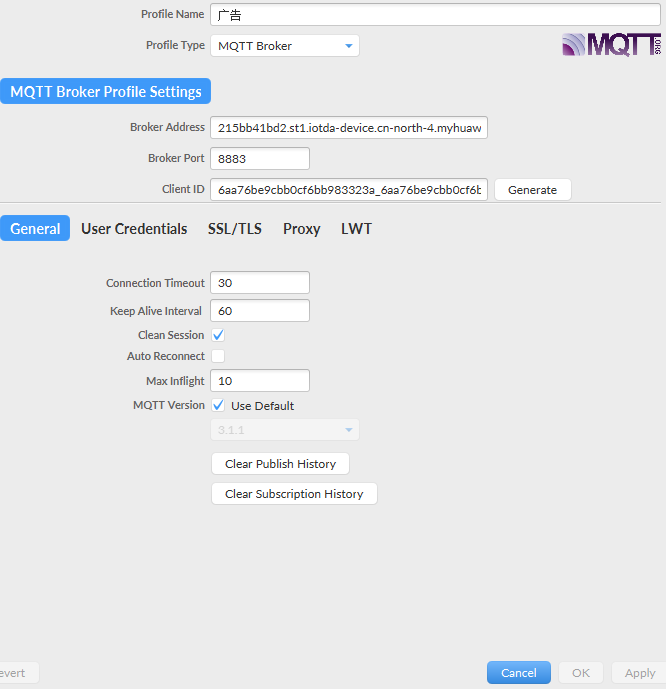The width and height of the screenshot is (666, 689).
Task: Click the Broker Address input field
Action: pyautogui.click(x=349, y=127)
